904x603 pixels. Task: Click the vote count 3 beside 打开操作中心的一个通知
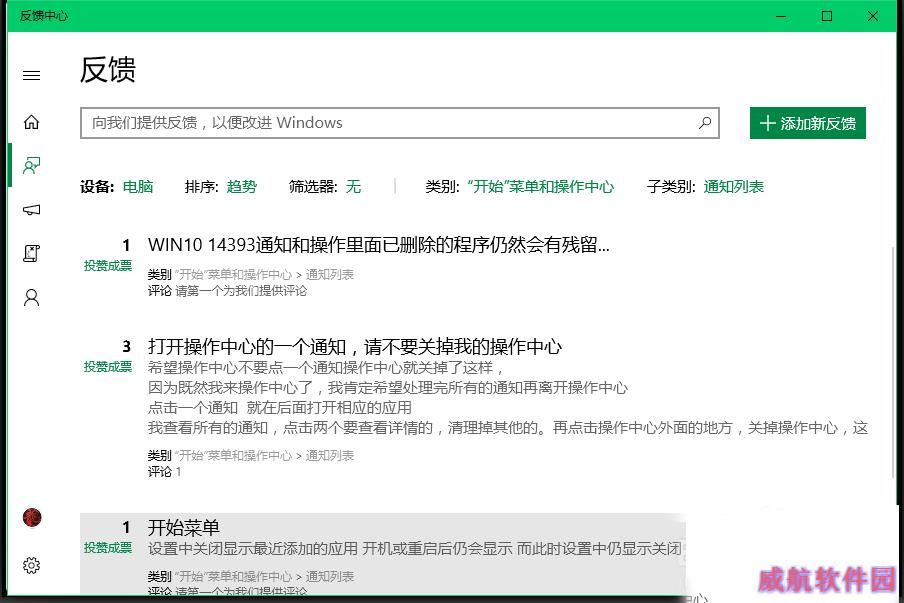click(x=127, y=346)
